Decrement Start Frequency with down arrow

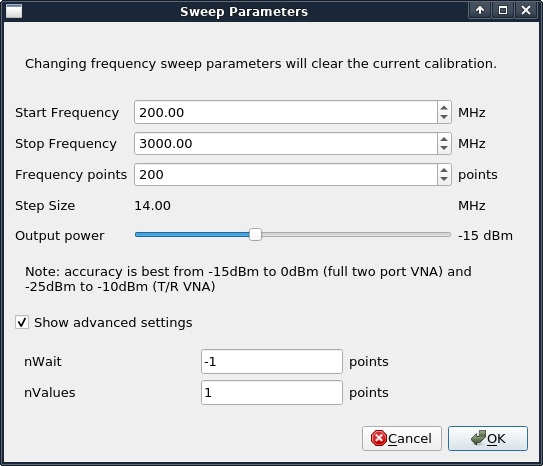444,117
